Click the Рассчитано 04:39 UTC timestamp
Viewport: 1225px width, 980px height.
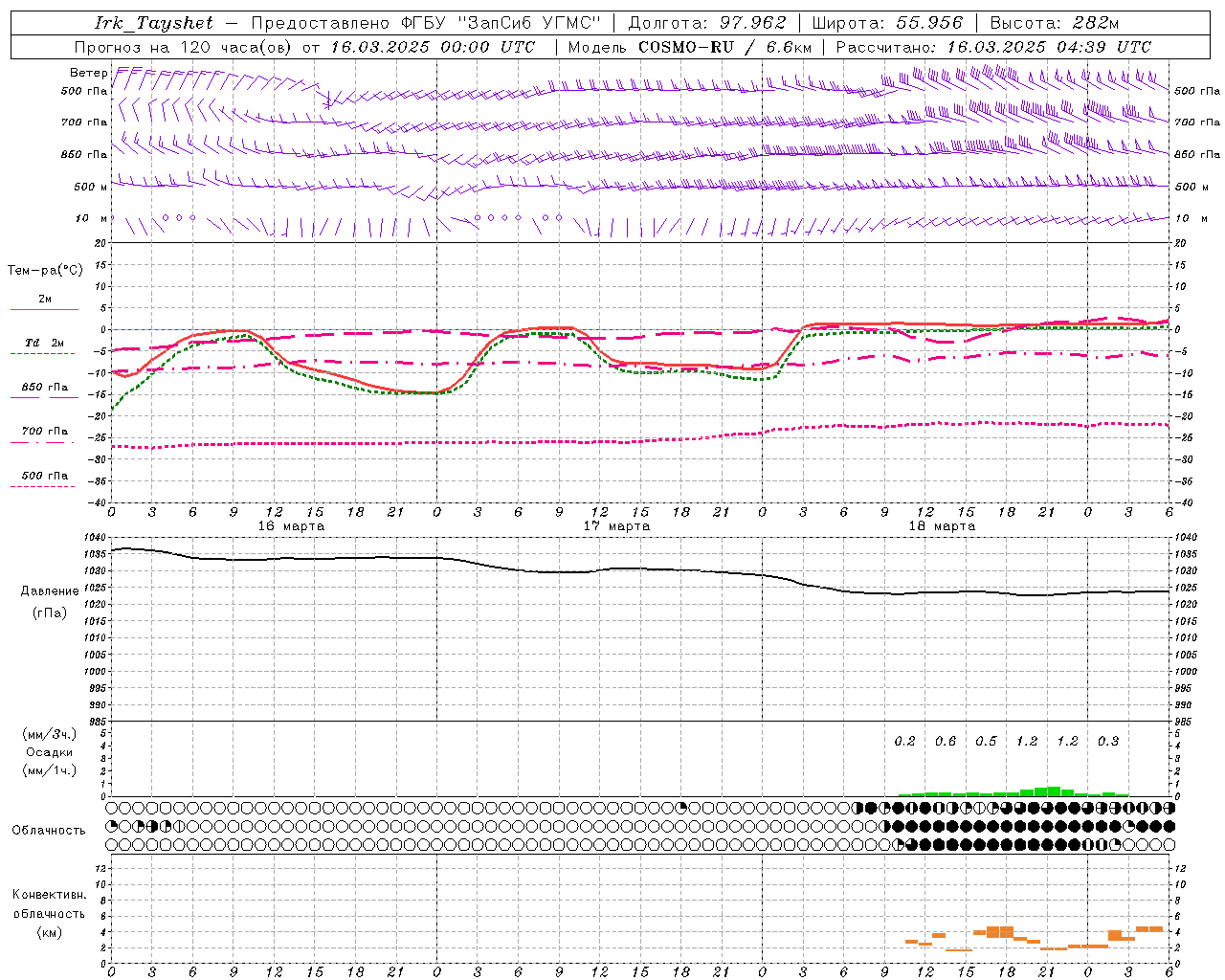(993, 47)
